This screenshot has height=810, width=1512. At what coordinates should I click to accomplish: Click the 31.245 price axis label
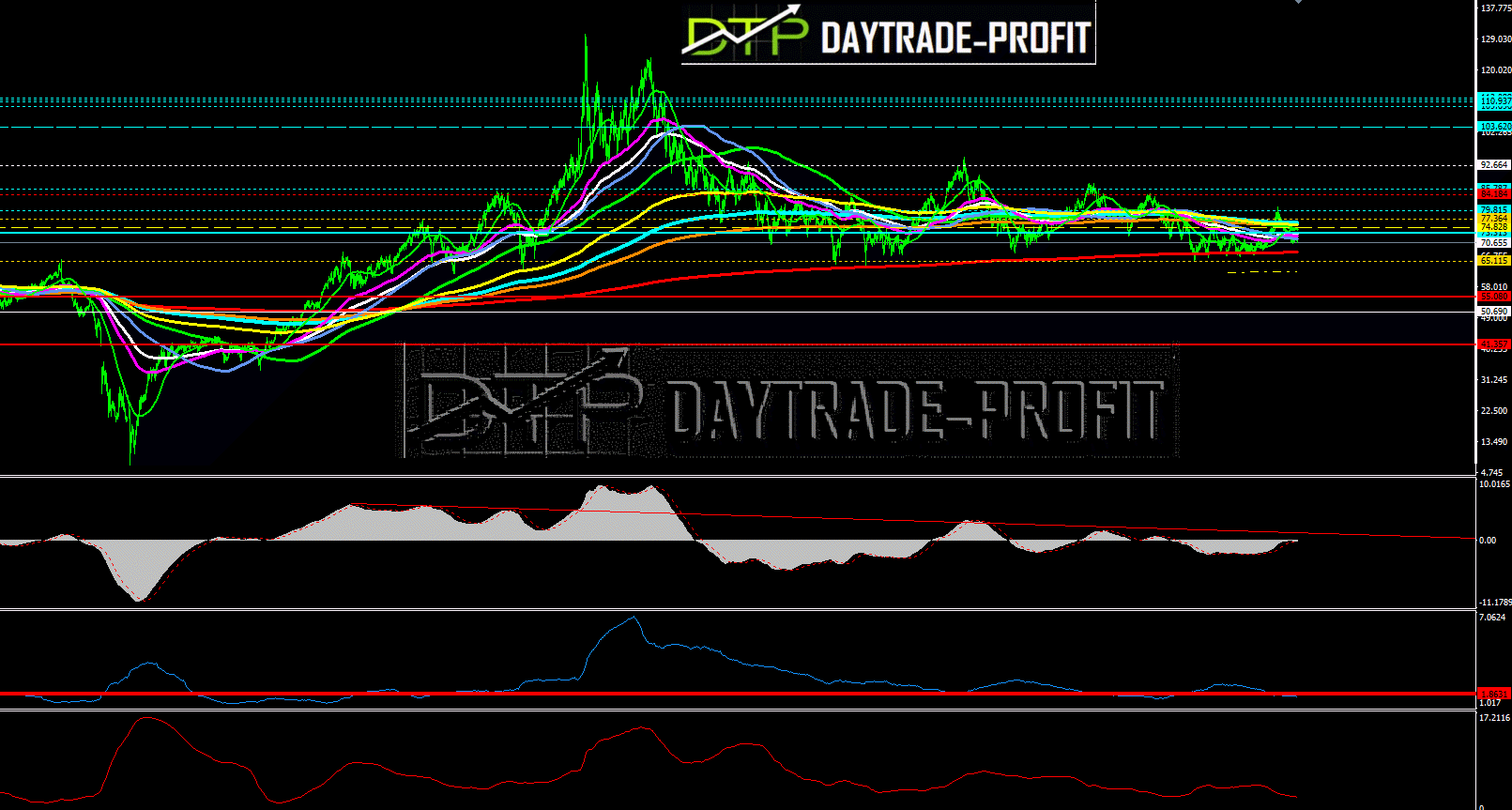[1495, 380]
